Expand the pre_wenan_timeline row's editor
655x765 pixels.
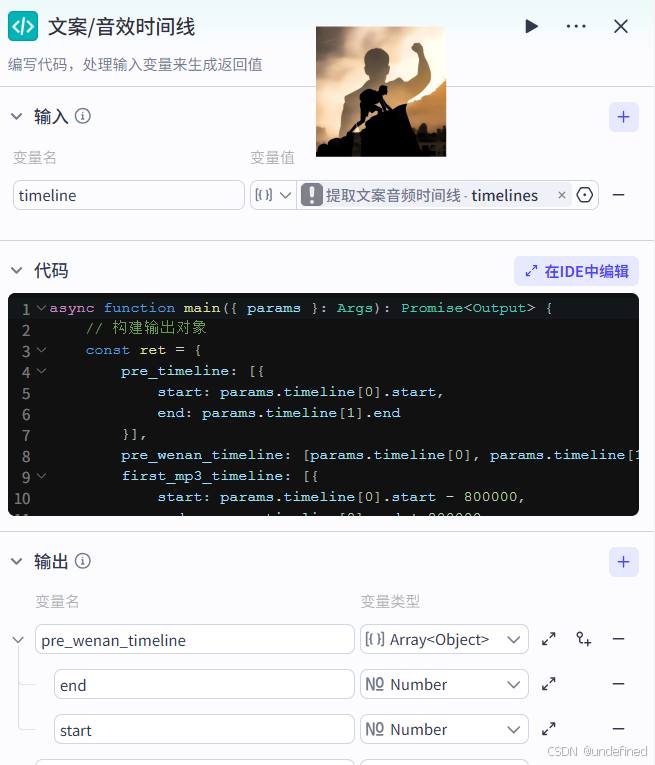tap(549, 639)
